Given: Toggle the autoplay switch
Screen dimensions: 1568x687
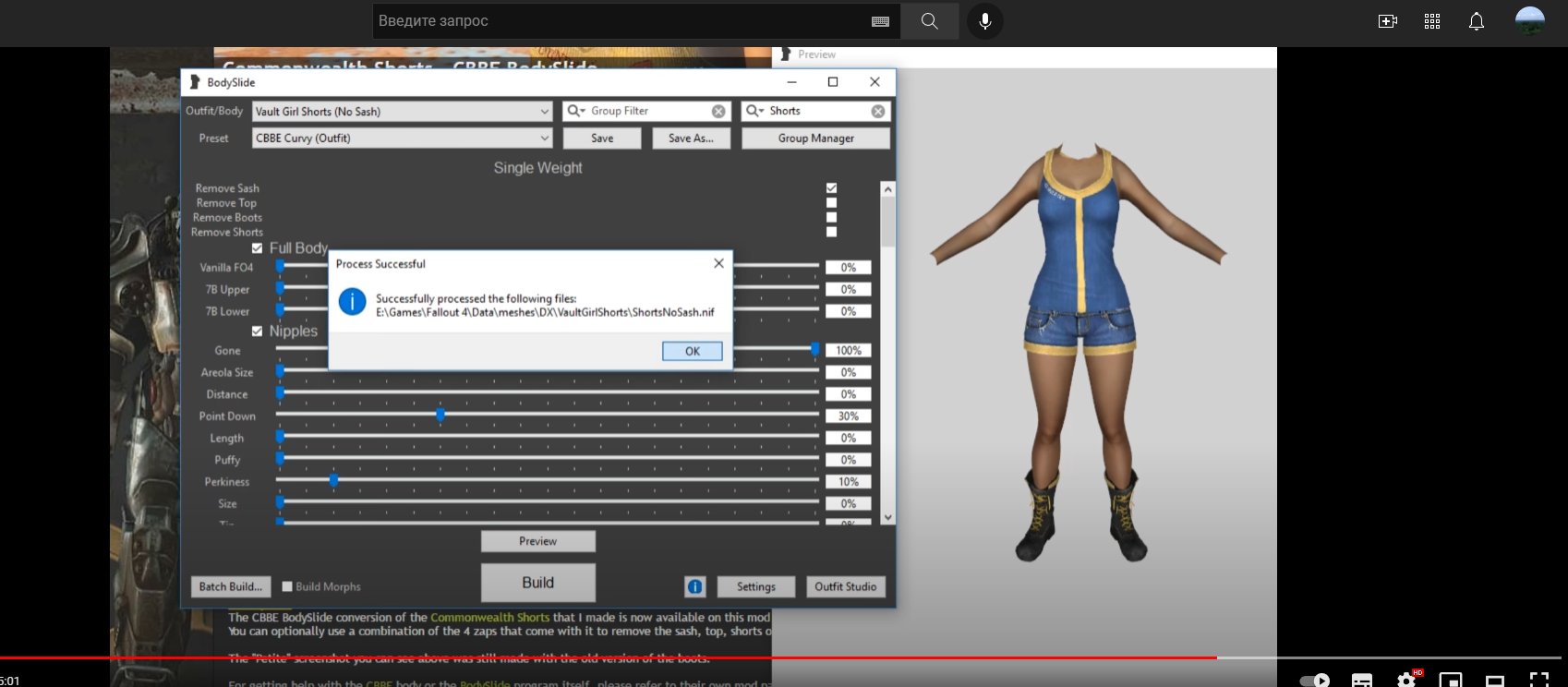Looking at the screenshot, I should [1315, 681].
